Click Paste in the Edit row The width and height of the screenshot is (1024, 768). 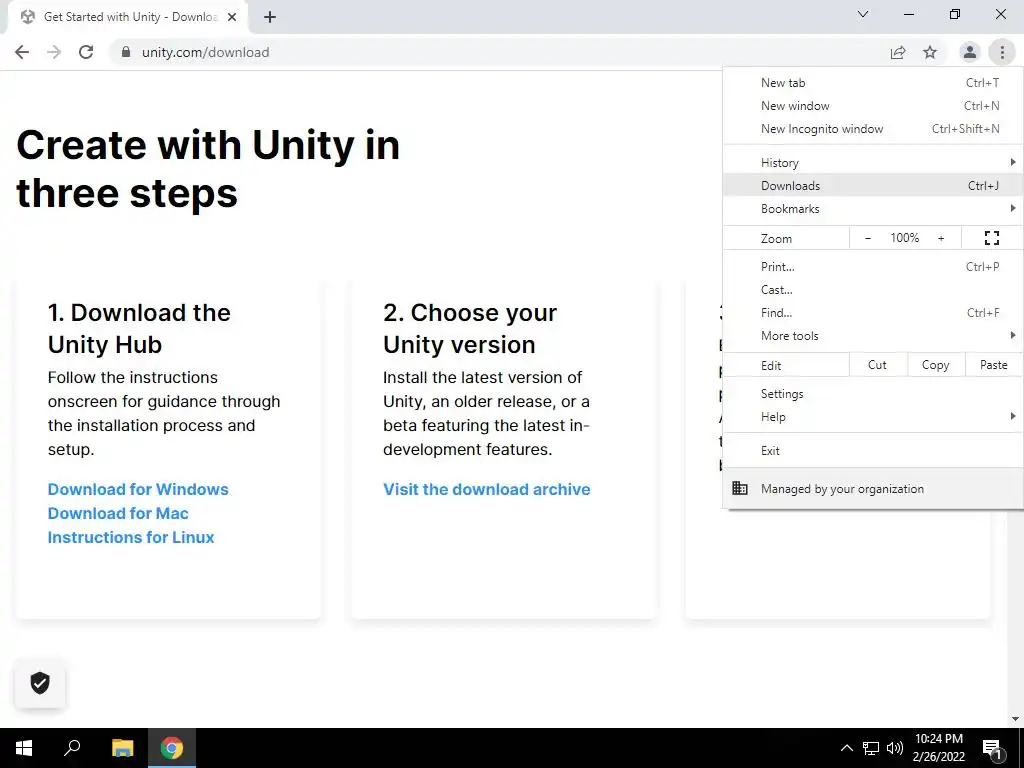tap(993, 365)
